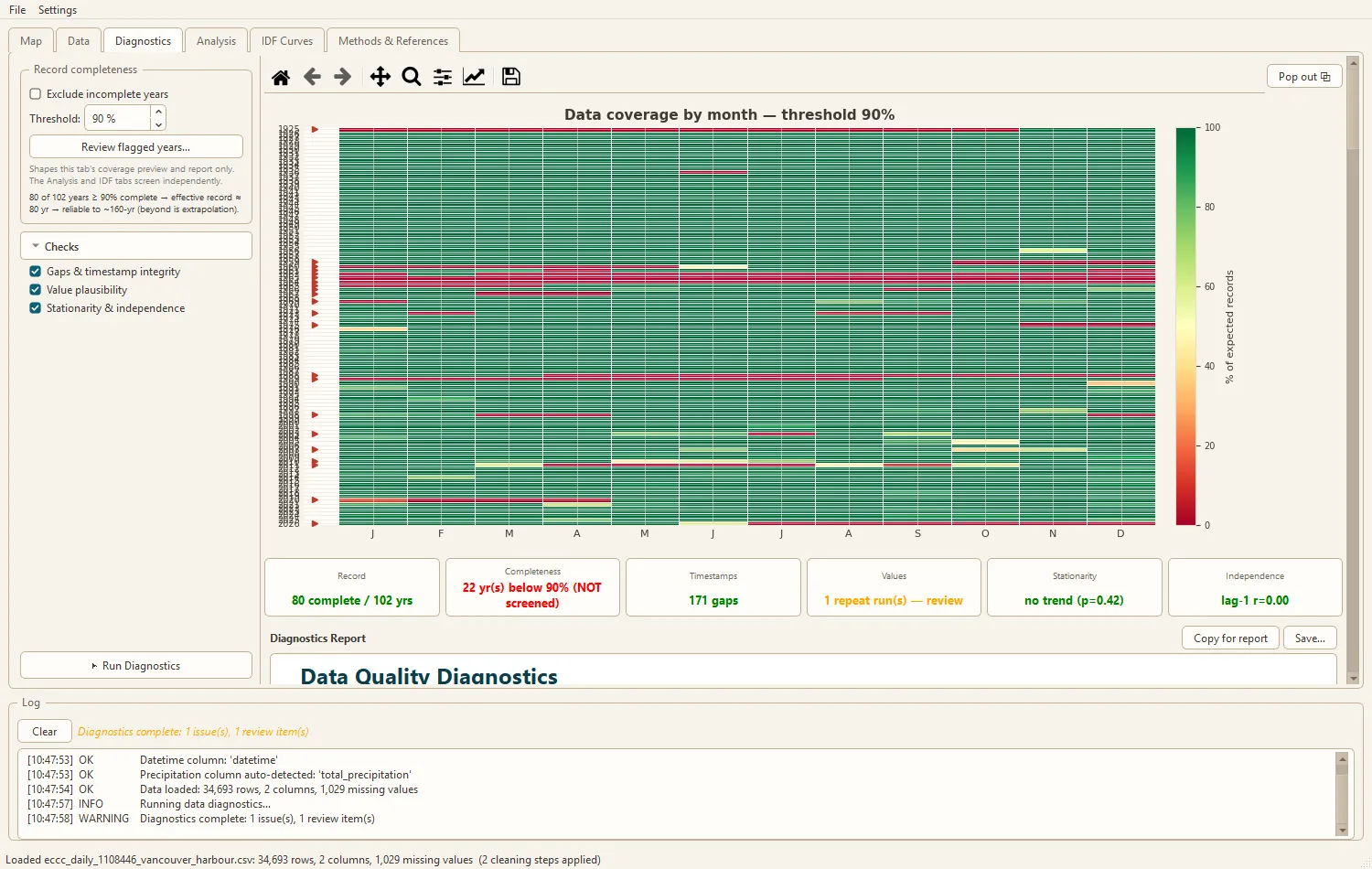This screenshot has height=869, width=1372.
Task: Click the Threshold 90 % field
Action: (118, 118)
